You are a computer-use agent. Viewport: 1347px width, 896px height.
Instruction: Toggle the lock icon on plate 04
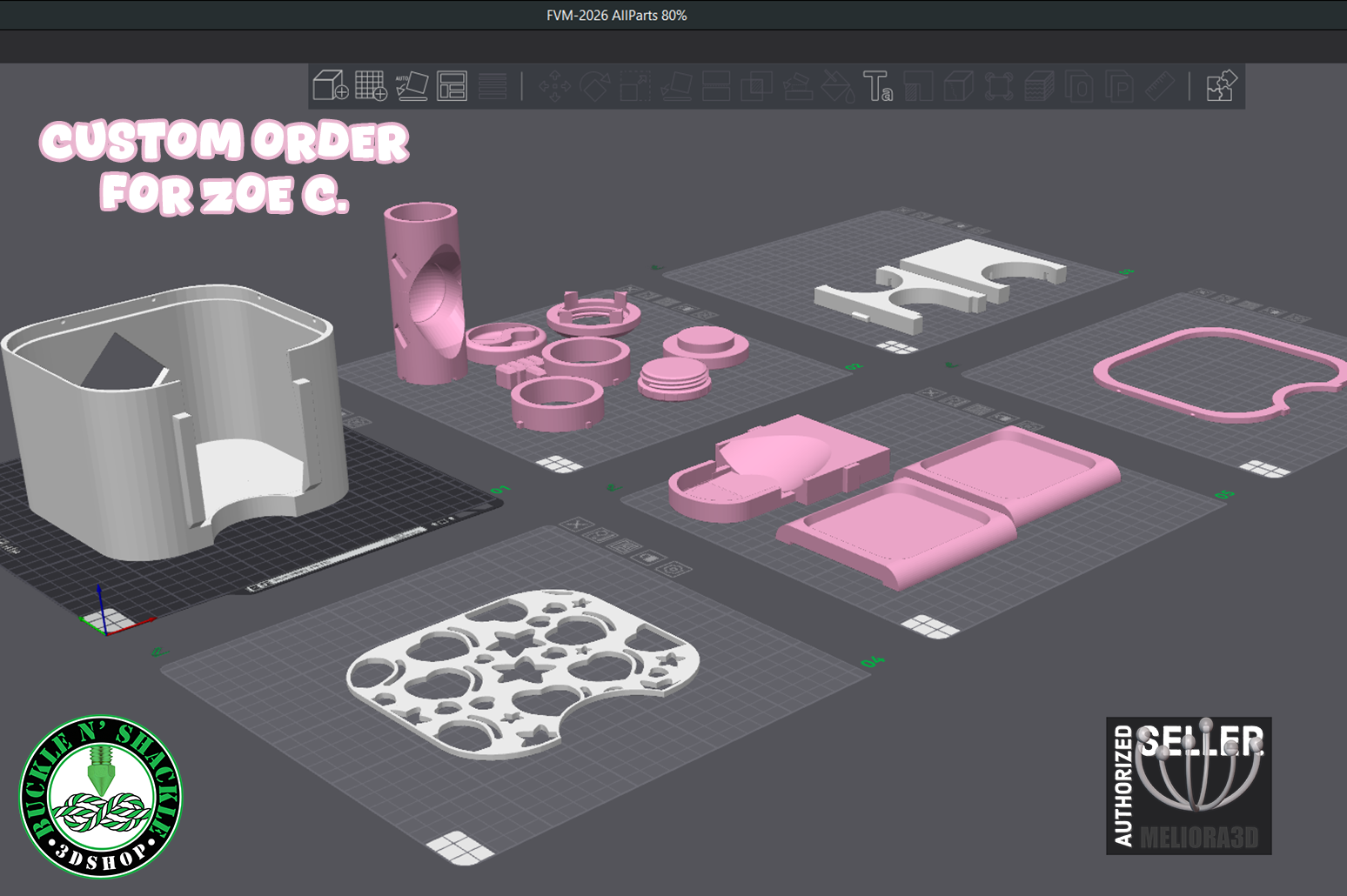tap(648, 558)
